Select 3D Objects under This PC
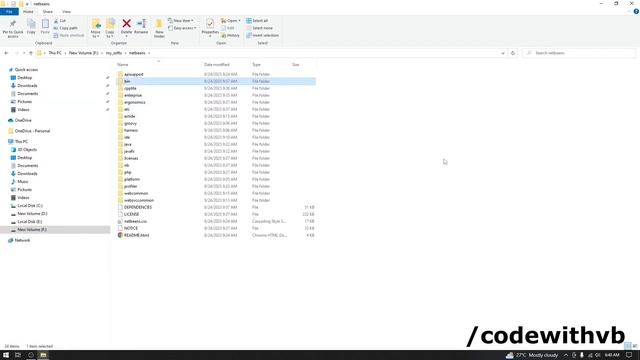This screenshot has width=640, height=360. [27, 150]
